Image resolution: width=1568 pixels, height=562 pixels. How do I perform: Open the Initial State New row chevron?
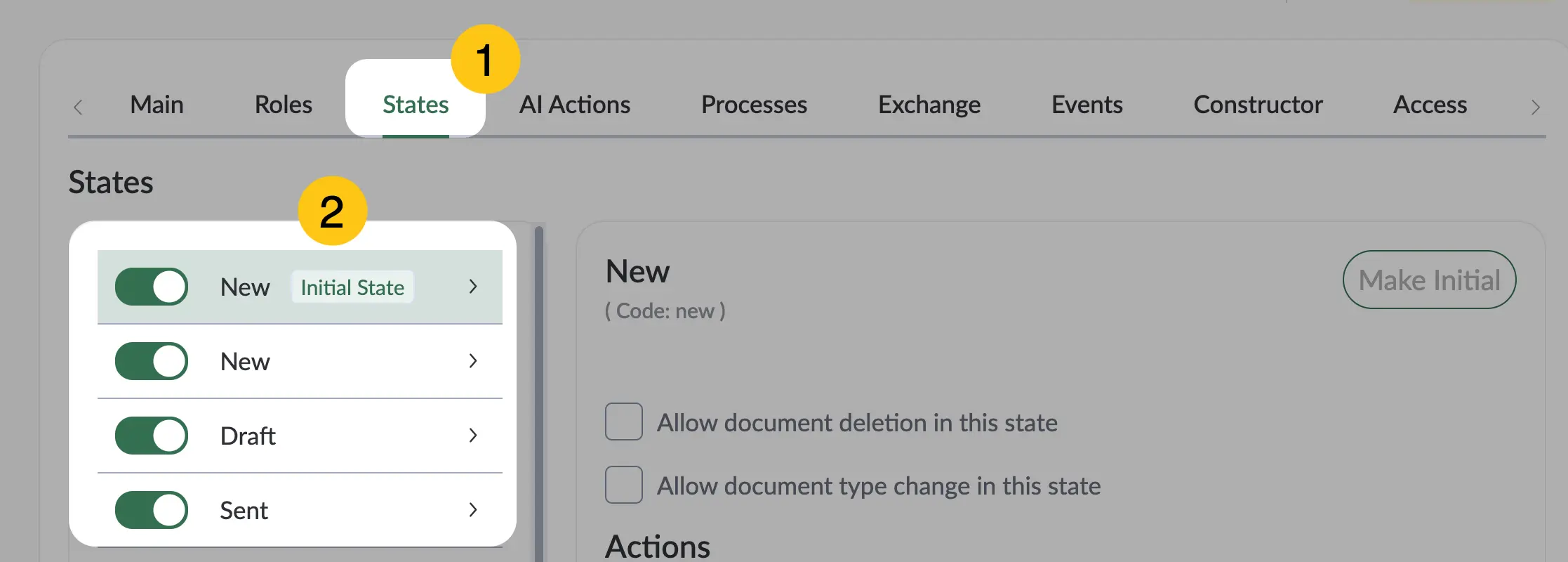coord(473,287)
